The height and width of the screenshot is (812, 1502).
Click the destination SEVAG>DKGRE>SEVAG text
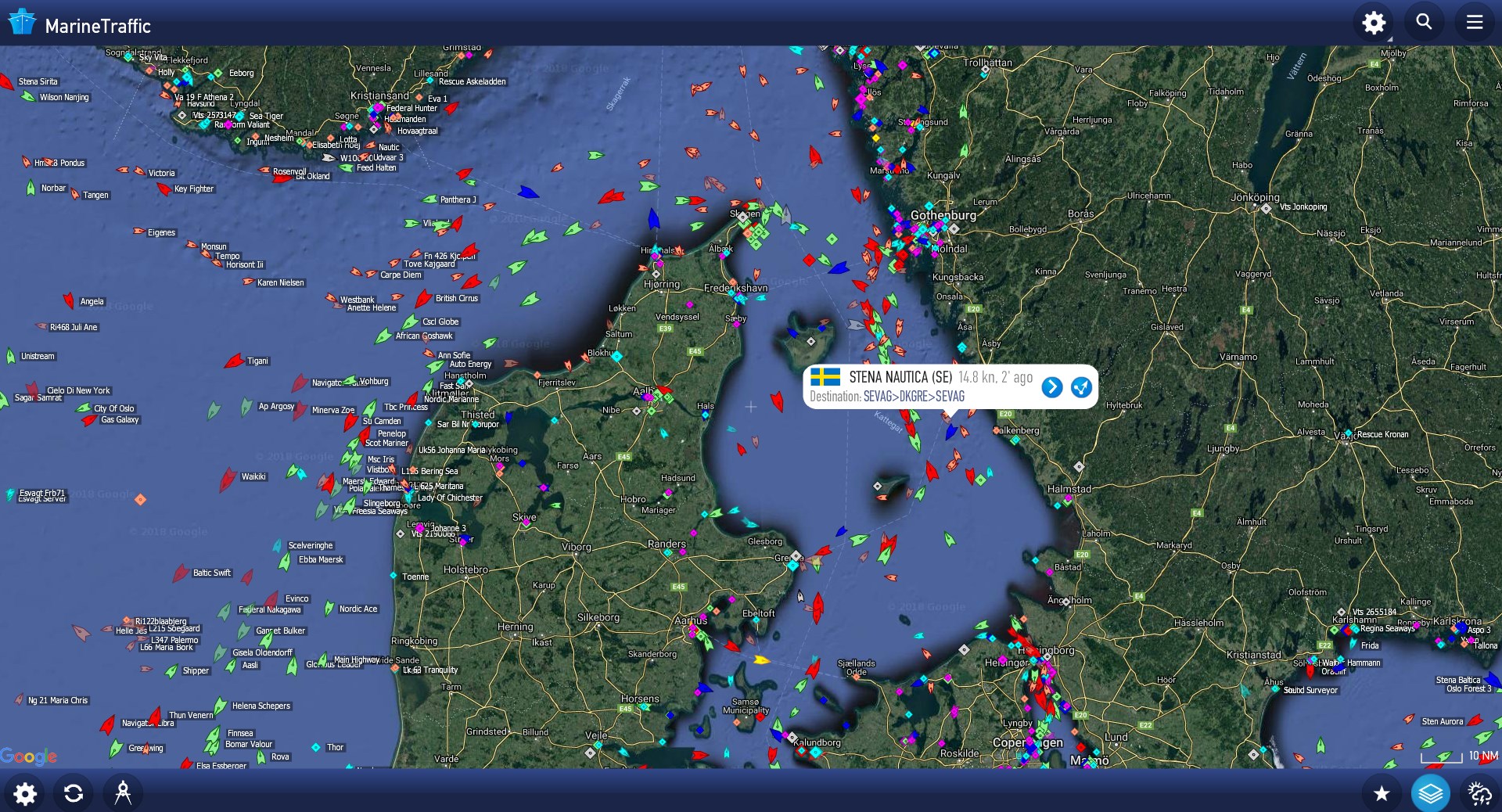click(x=914, y=397)
